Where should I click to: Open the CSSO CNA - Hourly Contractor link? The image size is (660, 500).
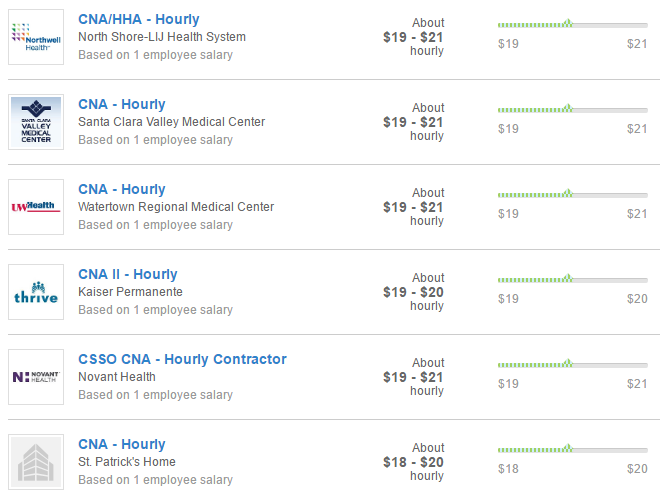point(182,359)
